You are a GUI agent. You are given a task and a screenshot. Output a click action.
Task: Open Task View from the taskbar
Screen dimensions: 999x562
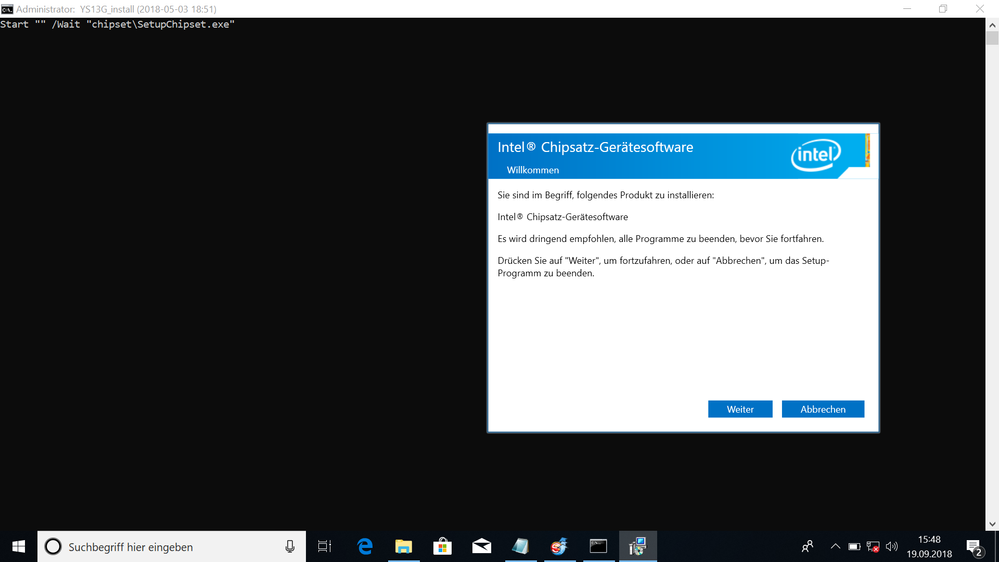325,547
